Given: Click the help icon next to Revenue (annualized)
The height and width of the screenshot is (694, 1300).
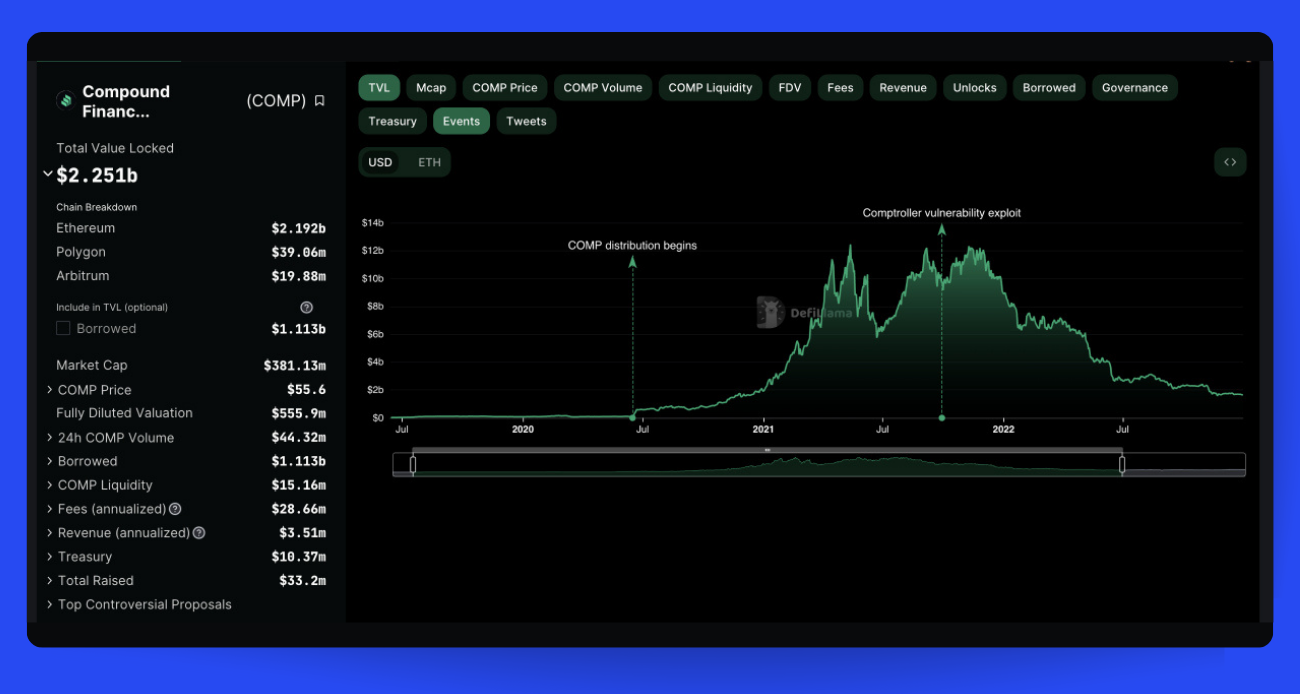Looking at the screenshot, I should click(x=199, y=533).
